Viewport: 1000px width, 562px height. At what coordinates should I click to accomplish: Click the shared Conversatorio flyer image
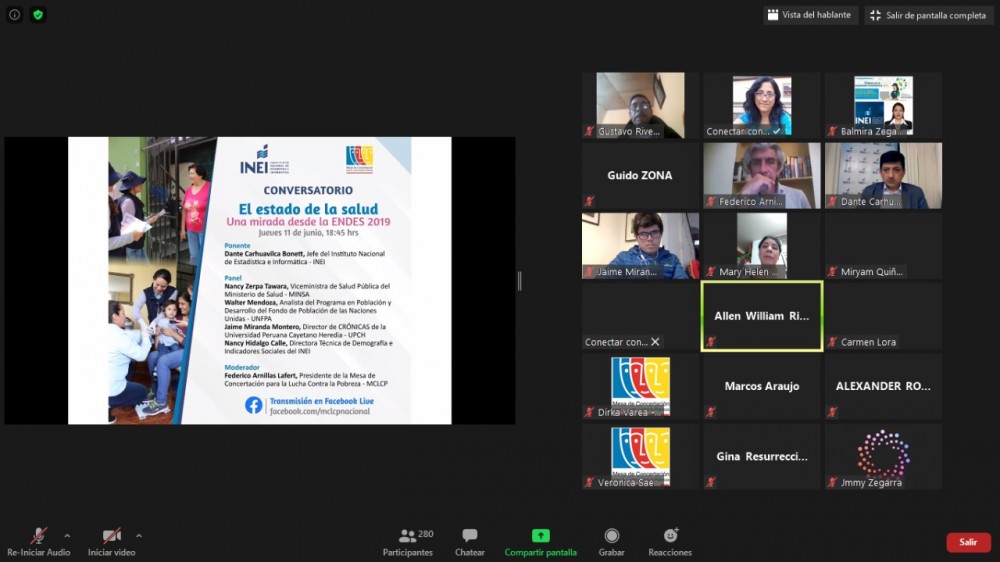tap(260, 280)
